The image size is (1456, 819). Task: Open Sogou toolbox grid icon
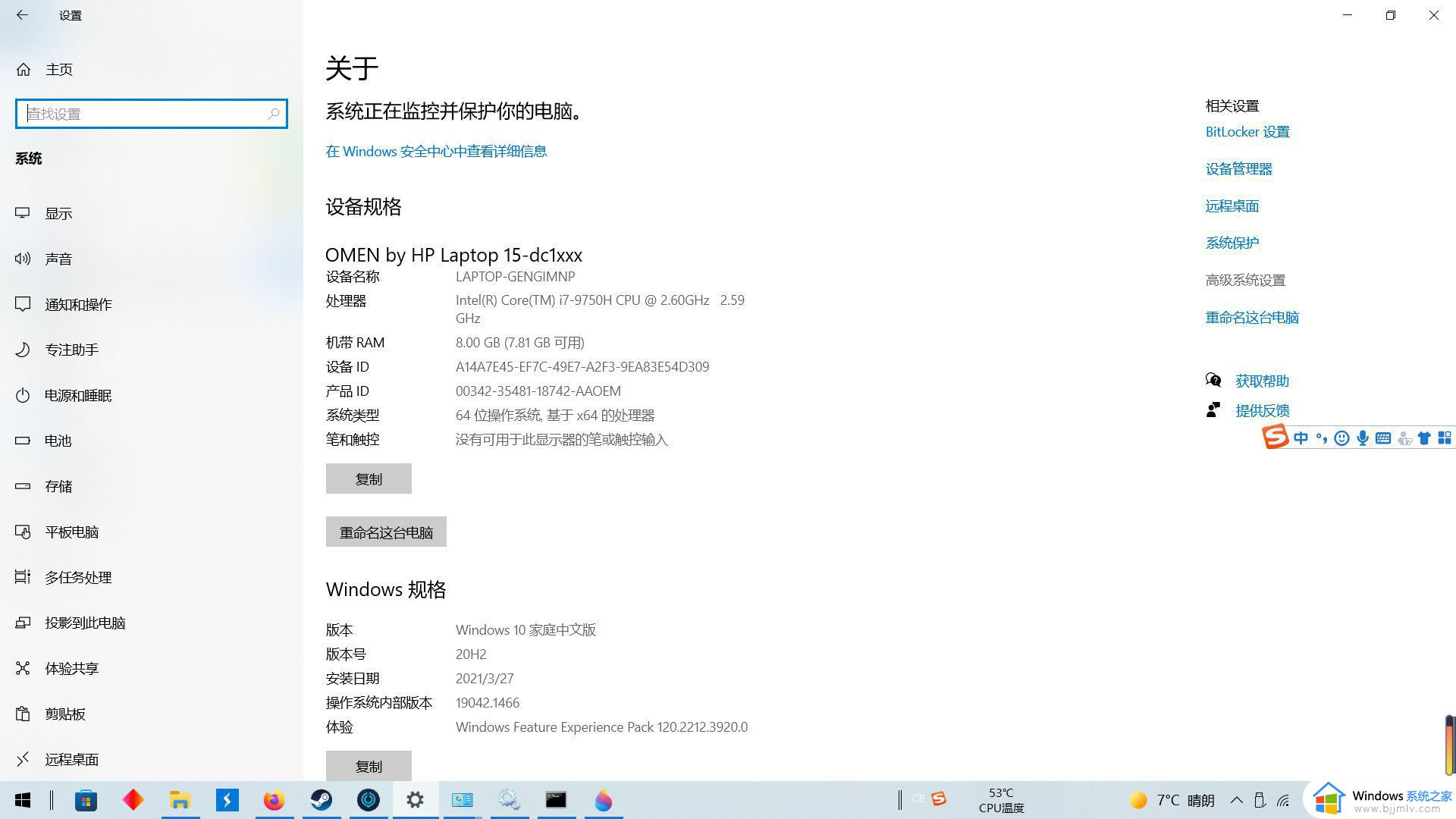pyautogui.click(x=1445, y=438)
